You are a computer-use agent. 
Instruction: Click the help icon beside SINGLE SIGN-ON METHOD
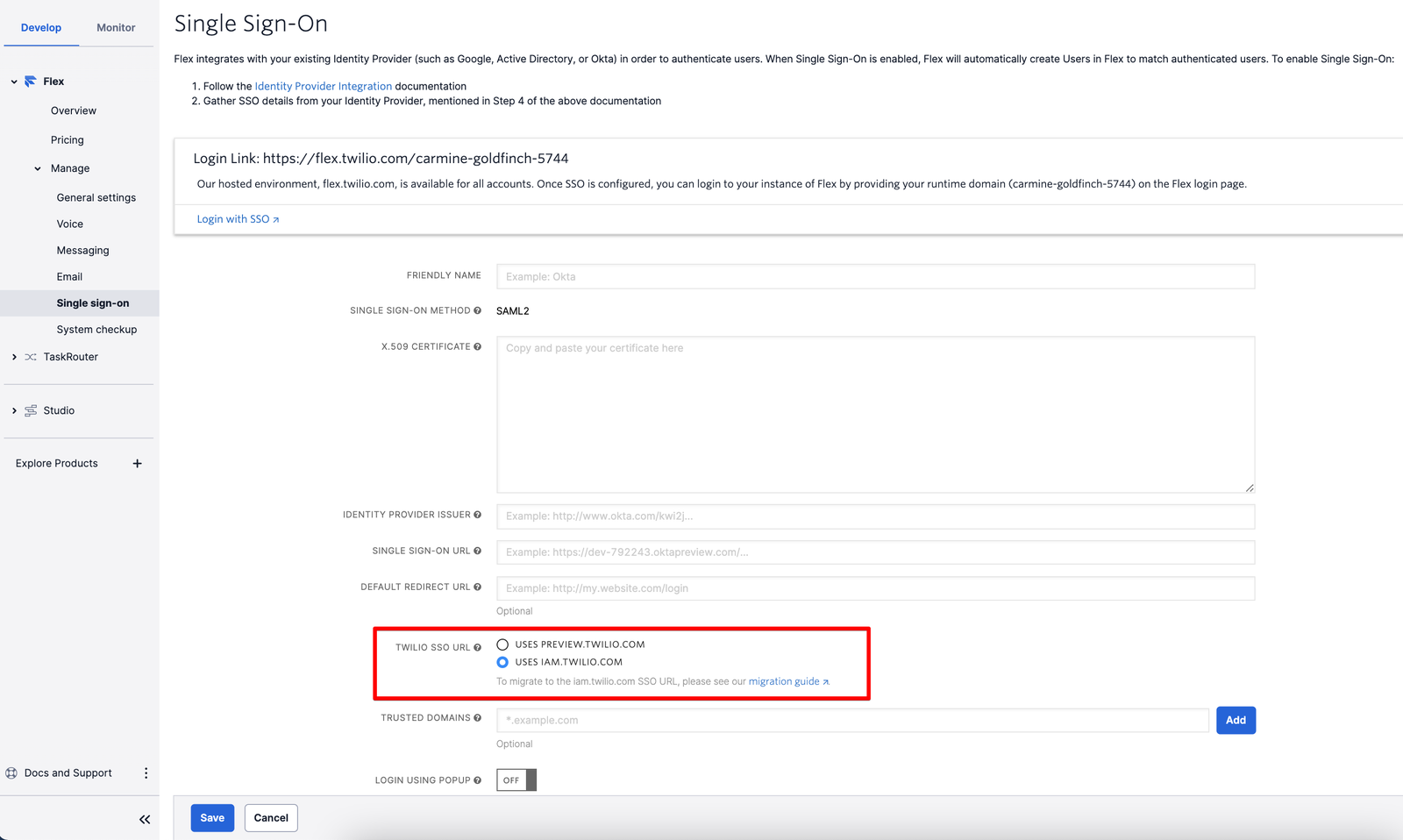click(478, 310)
